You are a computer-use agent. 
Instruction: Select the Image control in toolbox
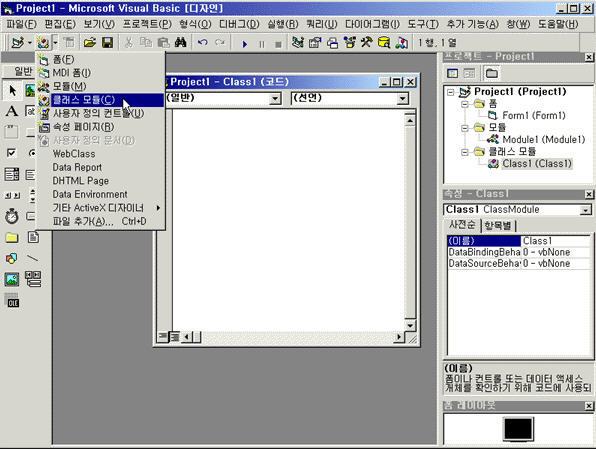click(x=11, y=279)
